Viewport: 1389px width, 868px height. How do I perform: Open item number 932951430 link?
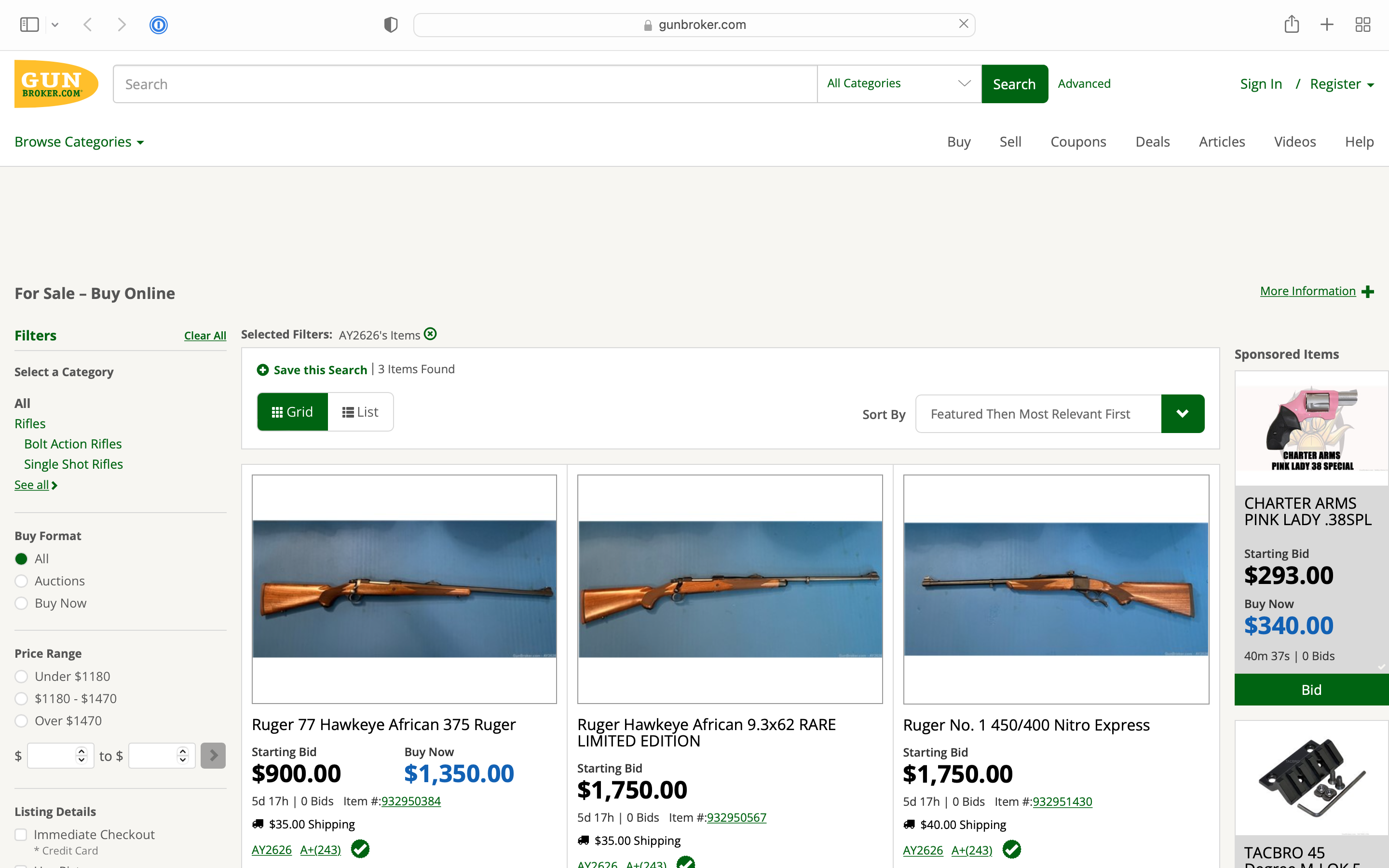pyautogui.click(x=1062, y=802)
